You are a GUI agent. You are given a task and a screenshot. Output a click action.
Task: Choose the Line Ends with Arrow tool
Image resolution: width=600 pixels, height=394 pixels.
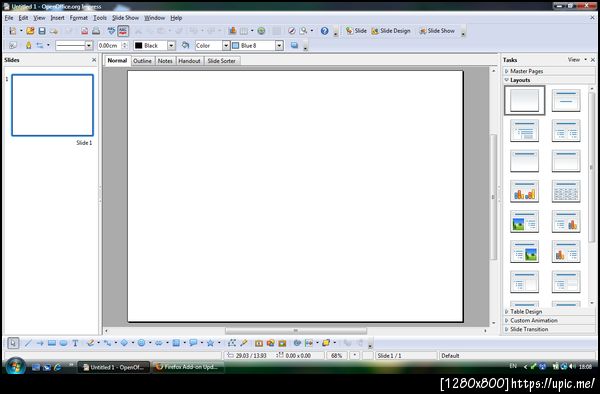tap(40, 343)
